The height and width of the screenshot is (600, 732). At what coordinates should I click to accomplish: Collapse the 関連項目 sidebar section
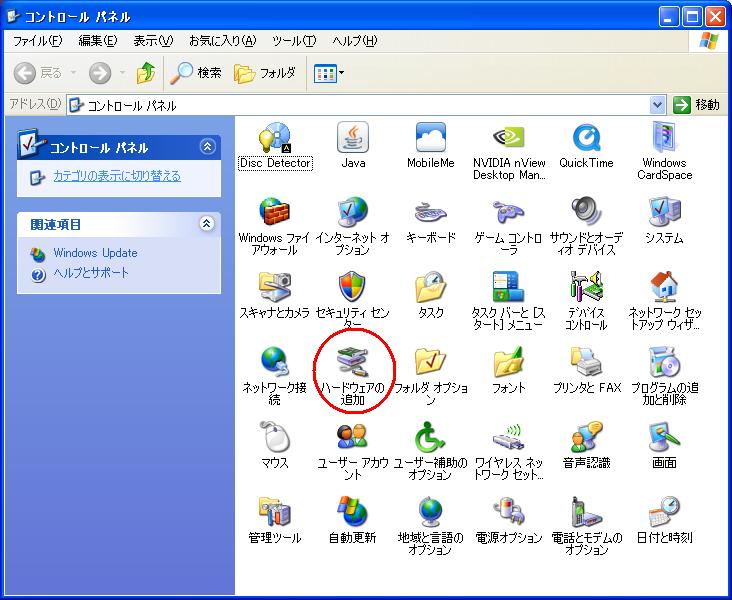coord(207,224)
